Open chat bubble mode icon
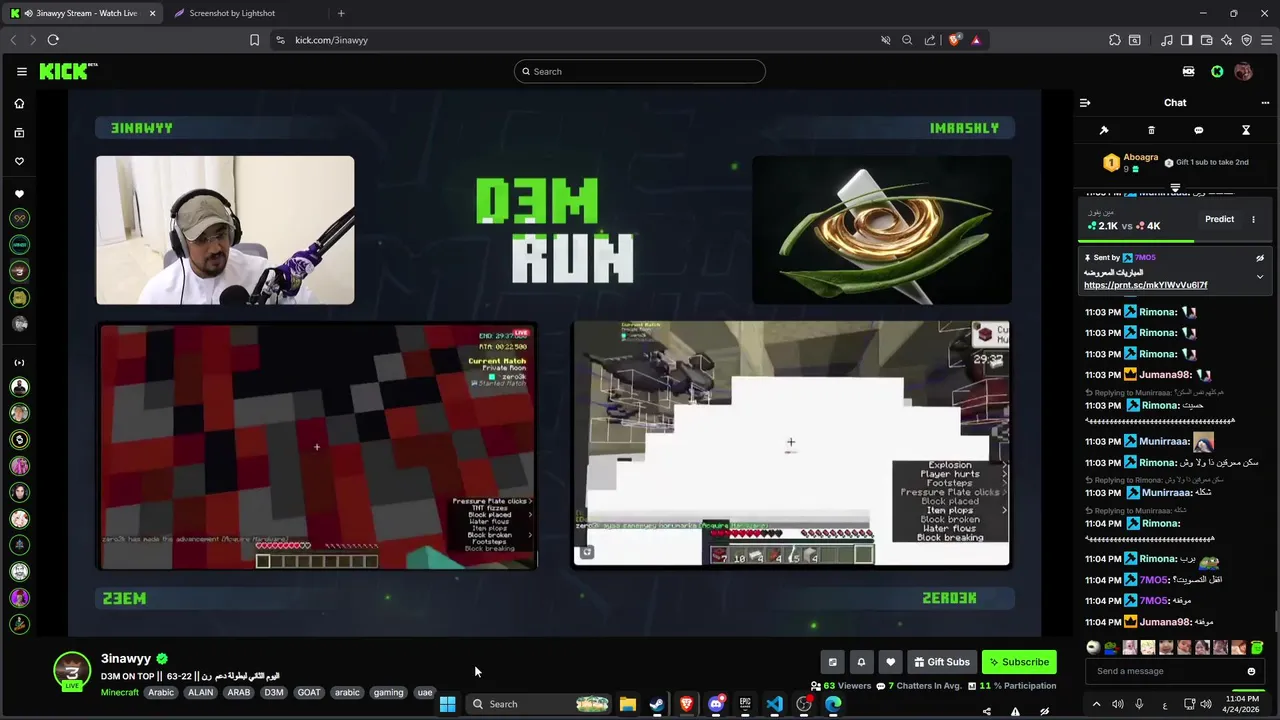Screen dimensions: 1280x720 (x=1198, y=130)
